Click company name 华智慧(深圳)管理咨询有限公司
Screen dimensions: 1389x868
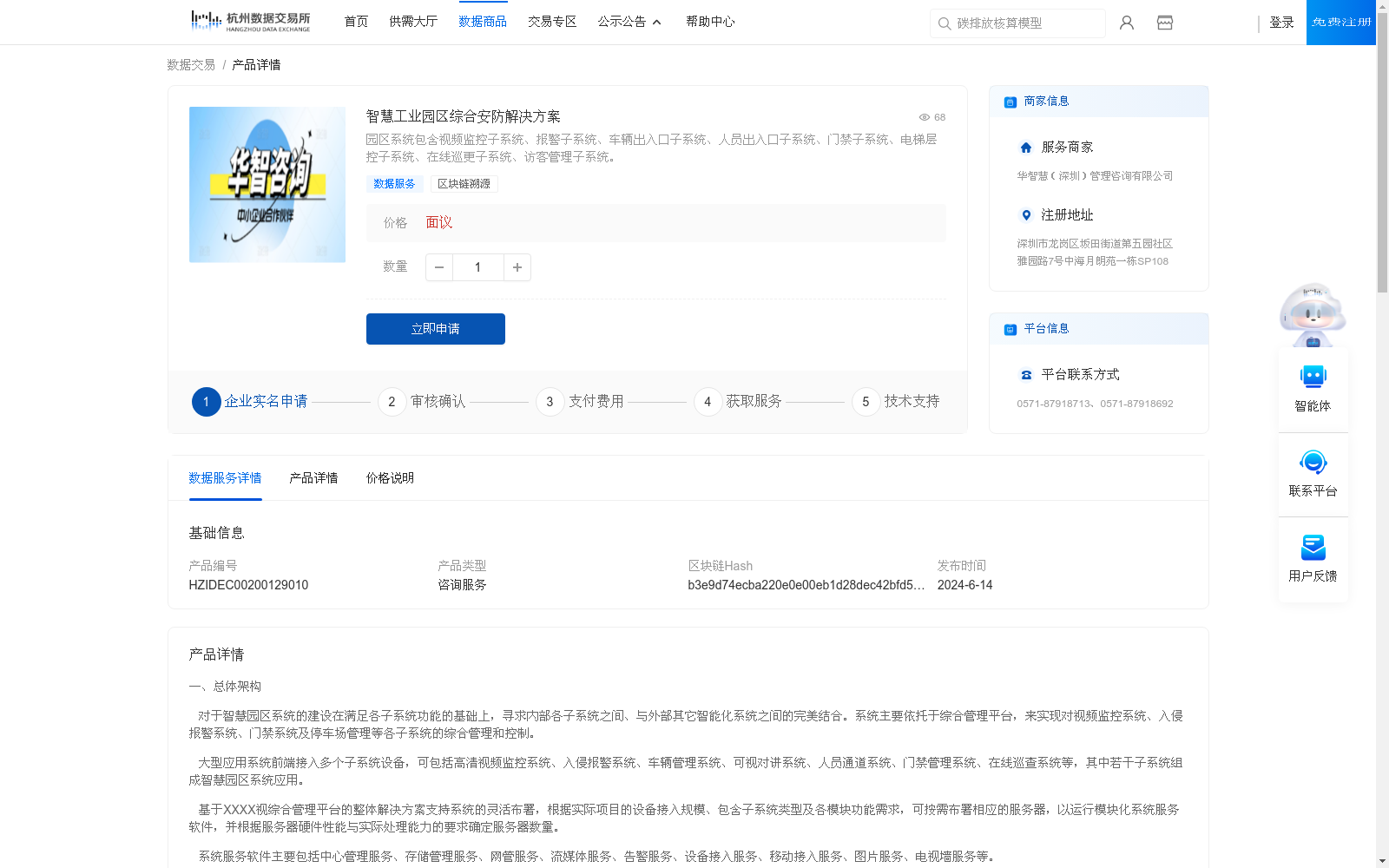point(1095,176)
